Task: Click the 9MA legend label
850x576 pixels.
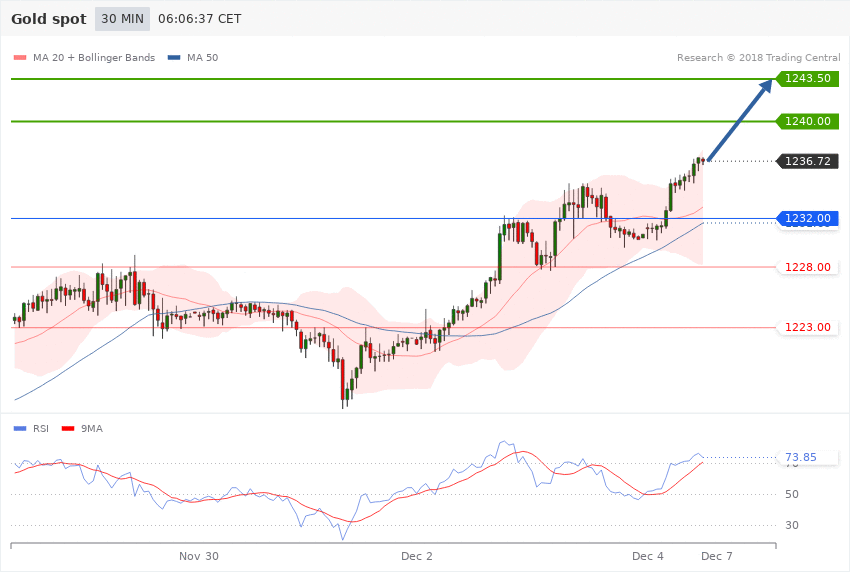Action: tap(92, 429)
